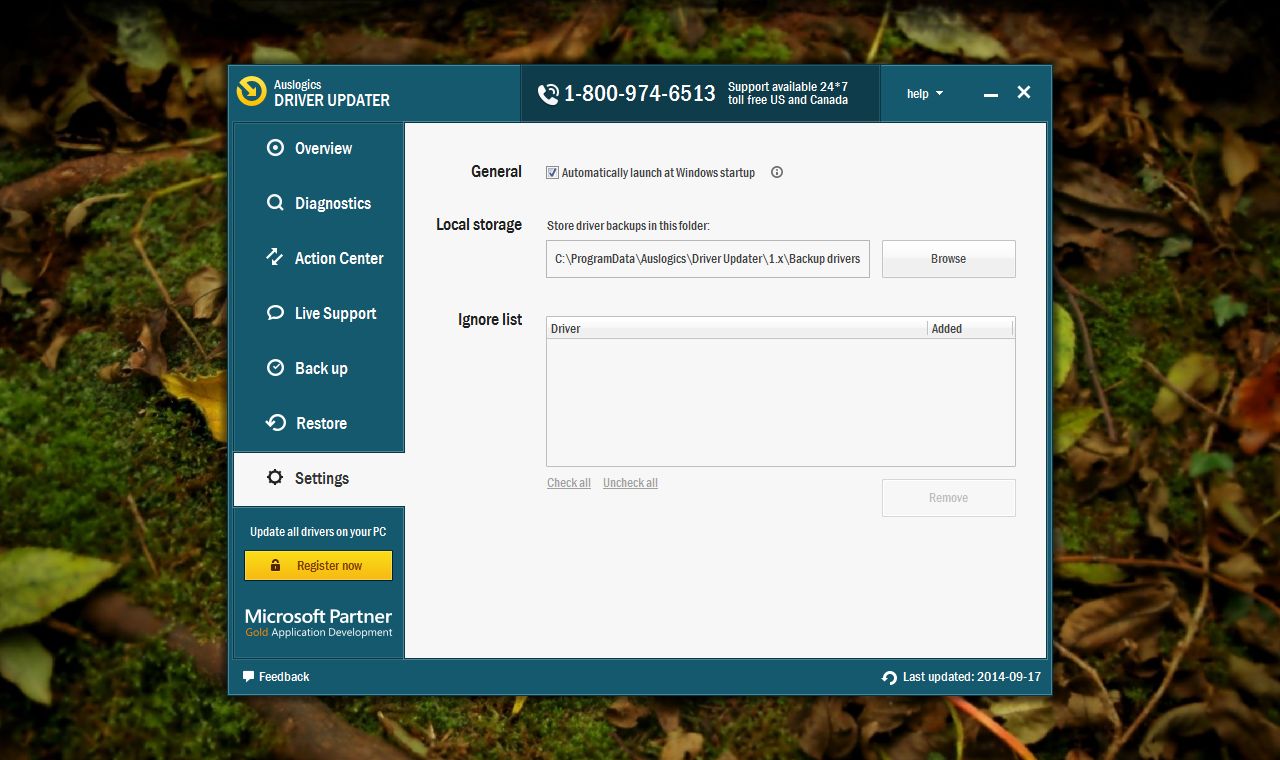The height and width of the screenshot is (760, 1280).
Task: Close the Driver Updater window
Action: point(1024,92)
